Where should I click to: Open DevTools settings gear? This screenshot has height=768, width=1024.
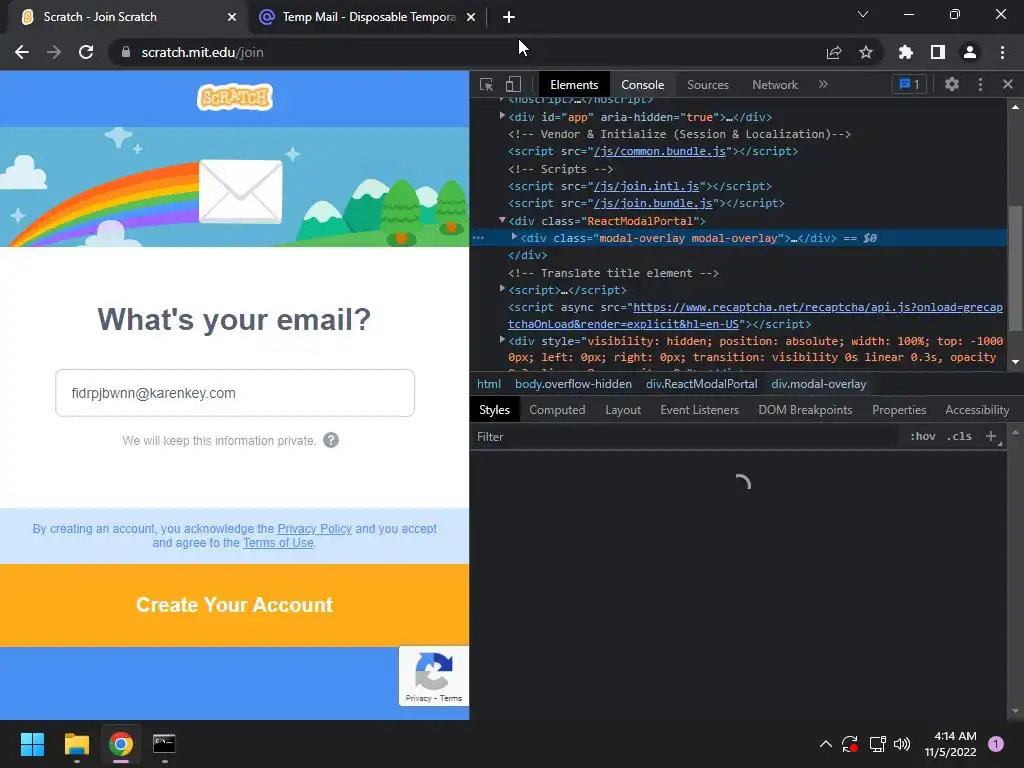[x=952, y=84]
